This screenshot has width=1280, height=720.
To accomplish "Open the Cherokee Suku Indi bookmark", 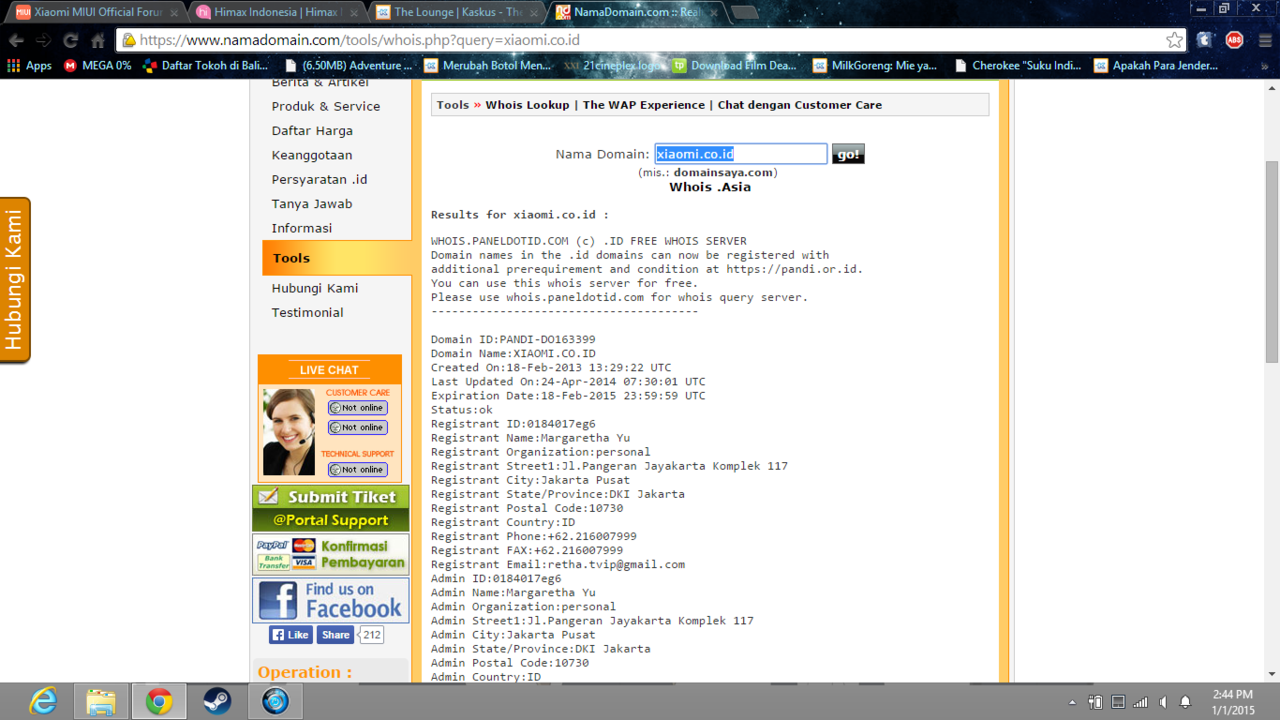I will pyautogui.click(x=1017, y=66).
